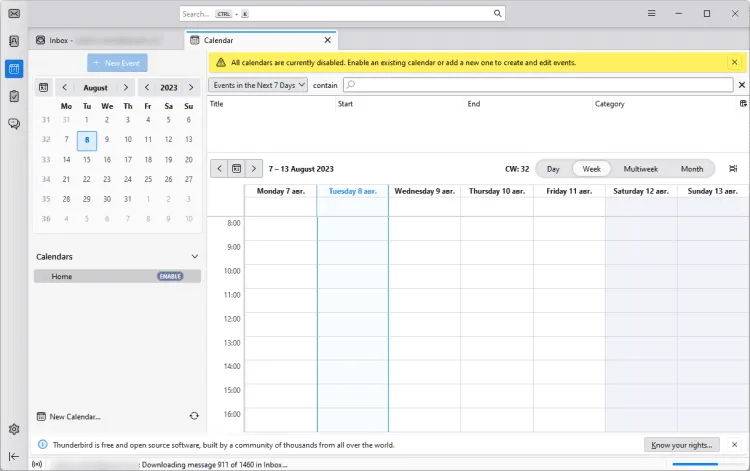Click the event filter text field
Screen dimensions: 750x471
coord(538,85)
